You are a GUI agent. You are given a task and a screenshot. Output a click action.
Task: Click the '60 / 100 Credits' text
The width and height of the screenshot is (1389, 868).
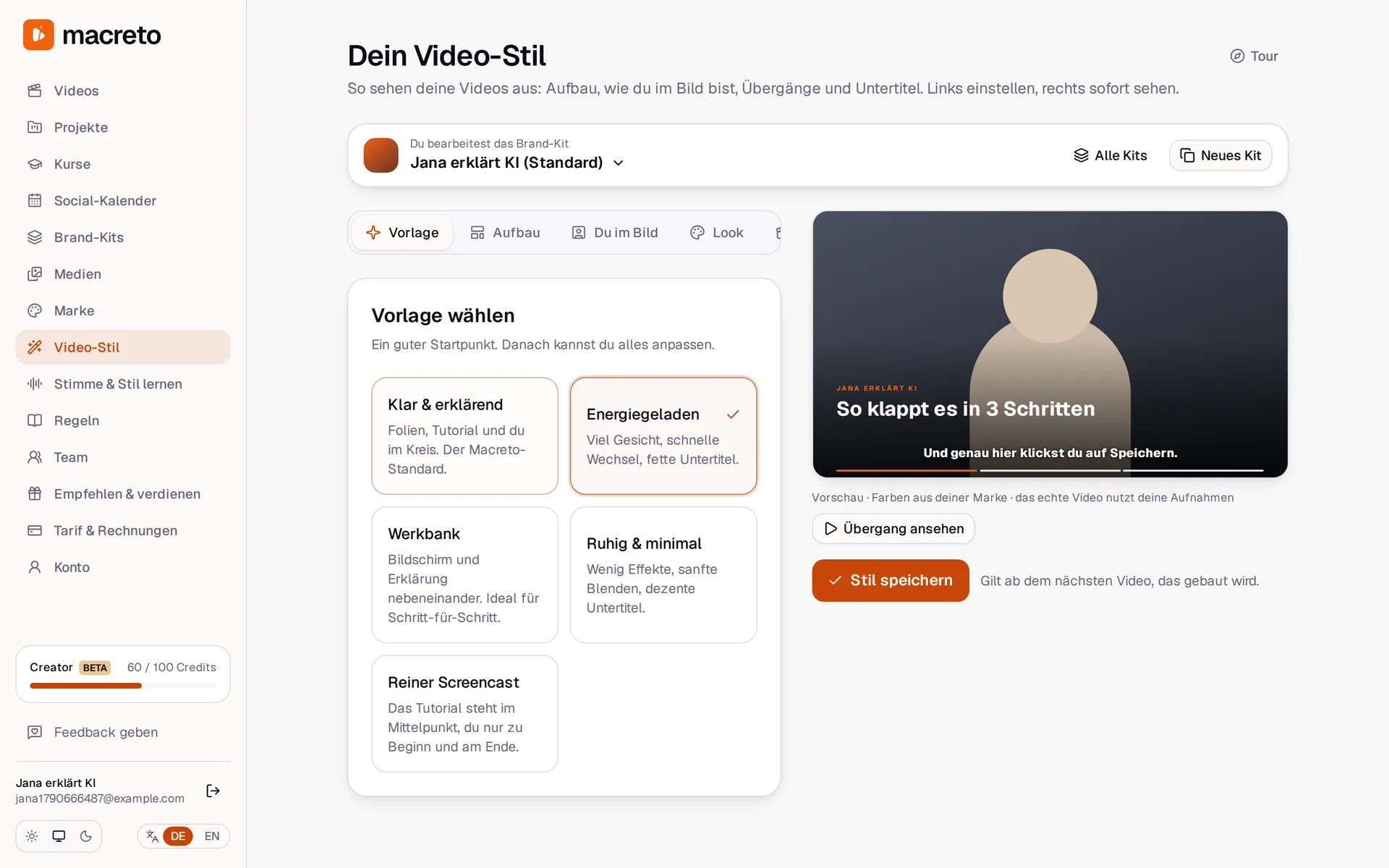tap(171, 667)
